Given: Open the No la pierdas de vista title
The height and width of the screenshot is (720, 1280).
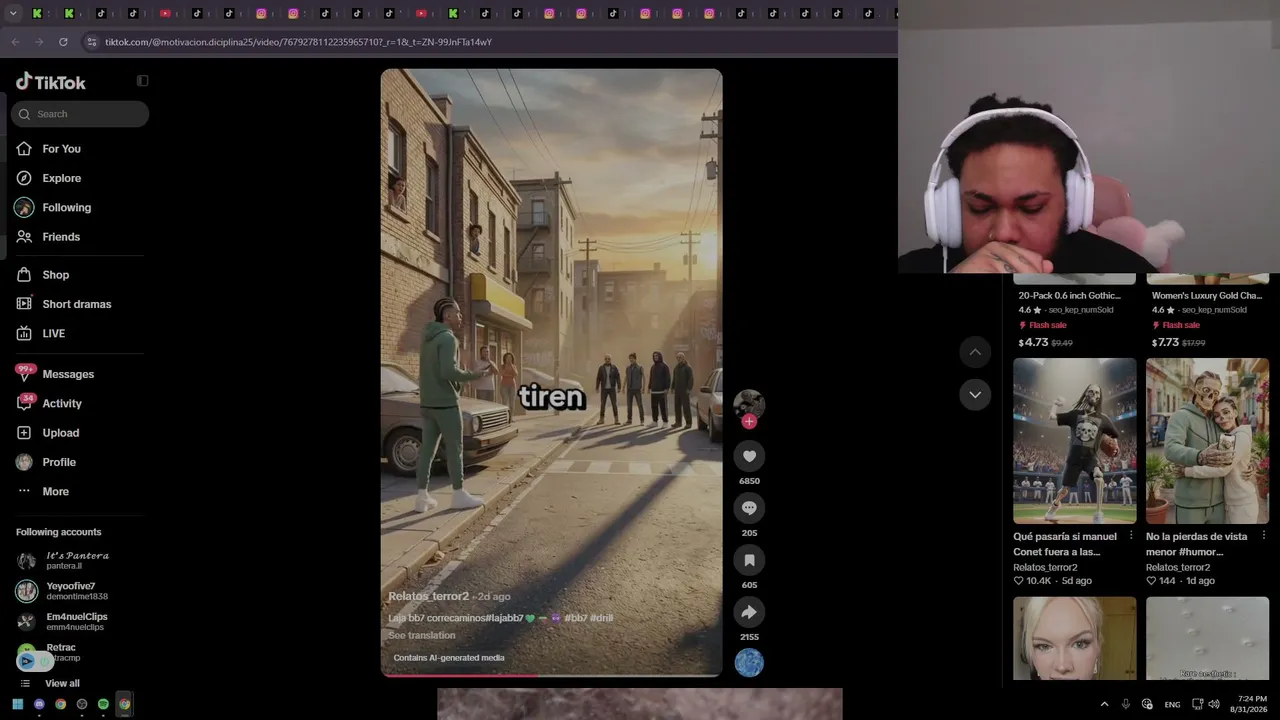Looking at the screenshot, I should [x=1197, y=544].
